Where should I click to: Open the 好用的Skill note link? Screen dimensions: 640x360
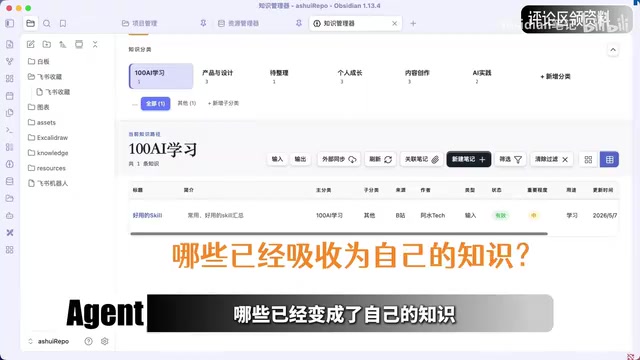[x=147, y=215]
